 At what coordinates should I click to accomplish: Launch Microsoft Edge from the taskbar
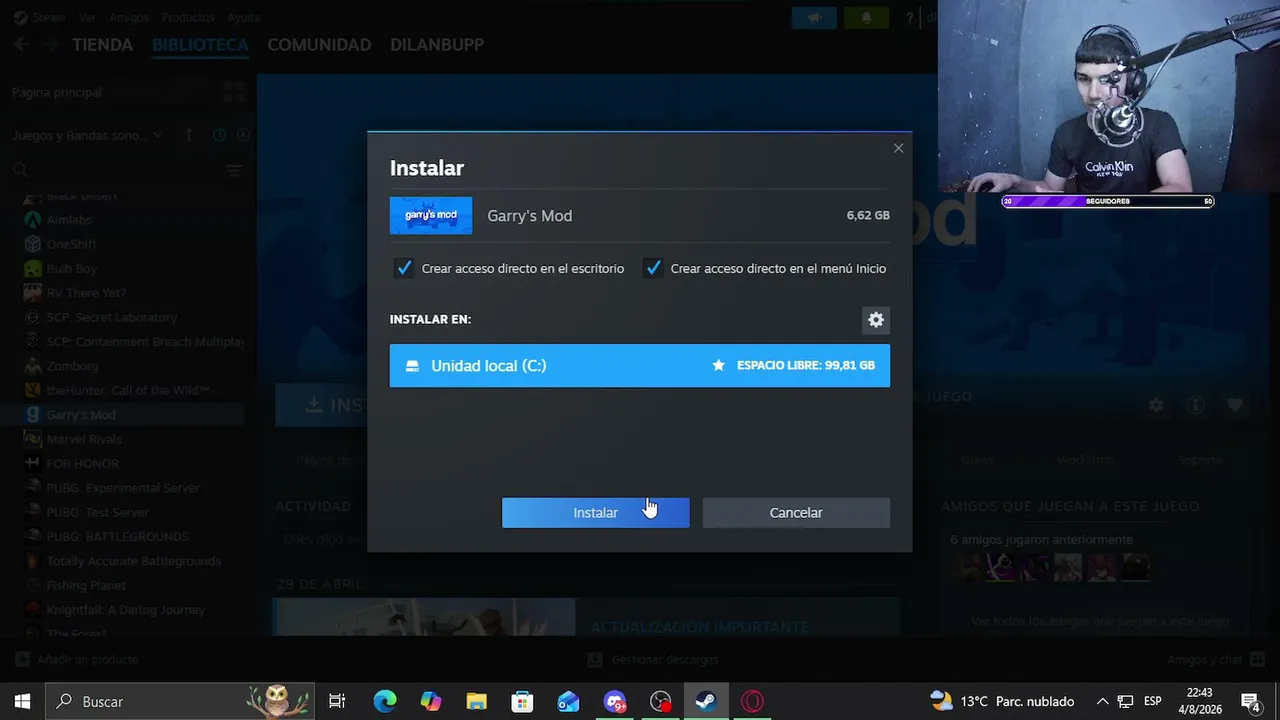[385, 701]
